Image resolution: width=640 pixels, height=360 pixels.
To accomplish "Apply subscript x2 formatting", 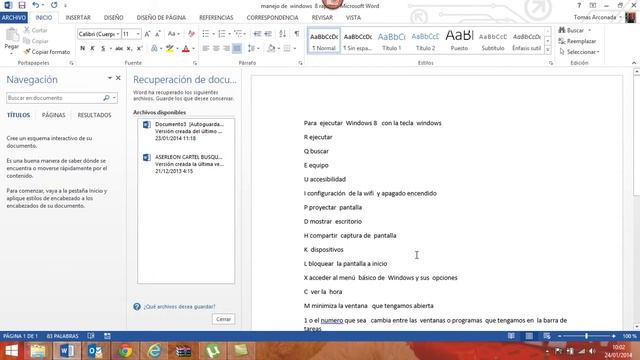I will [x=129, y=48].
